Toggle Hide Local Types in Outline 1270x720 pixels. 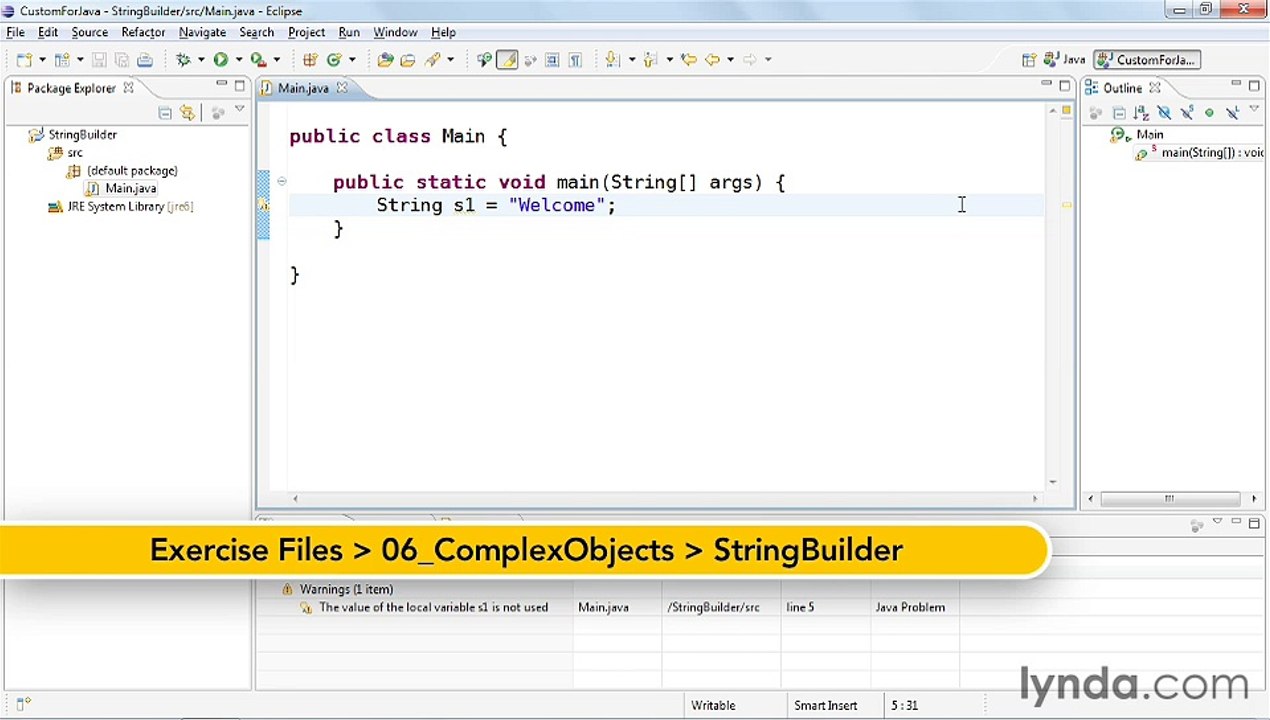pos(1232,113)
